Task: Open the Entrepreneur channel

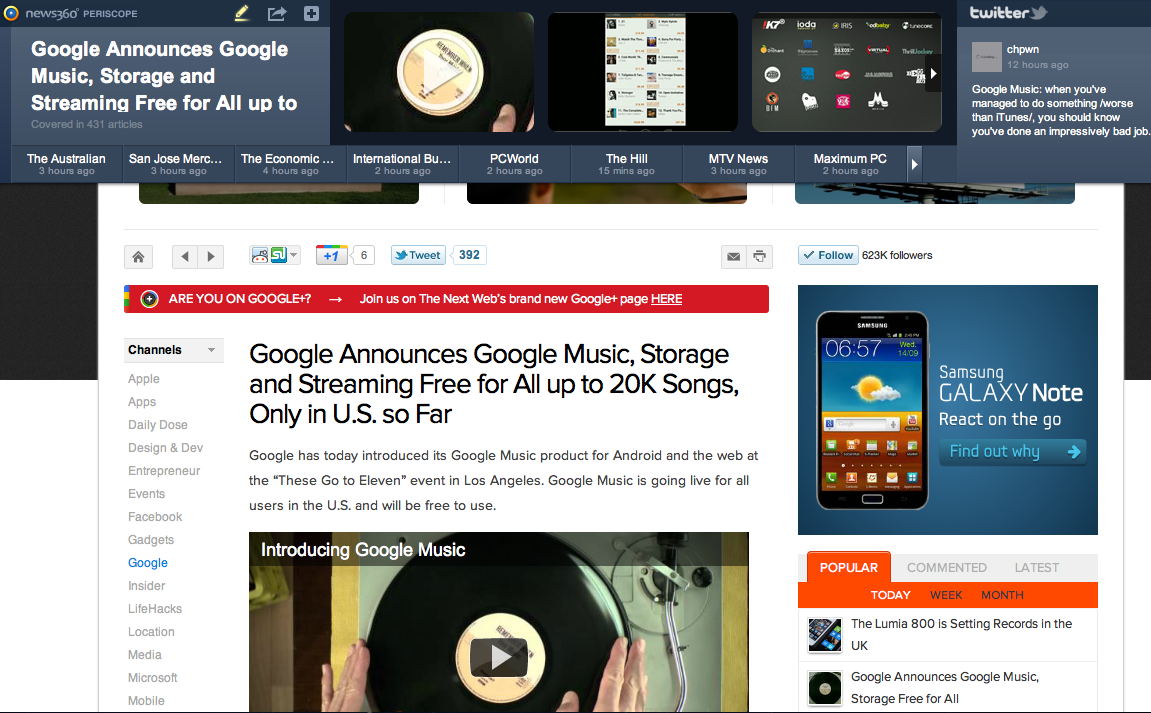Action: [164, 471]
